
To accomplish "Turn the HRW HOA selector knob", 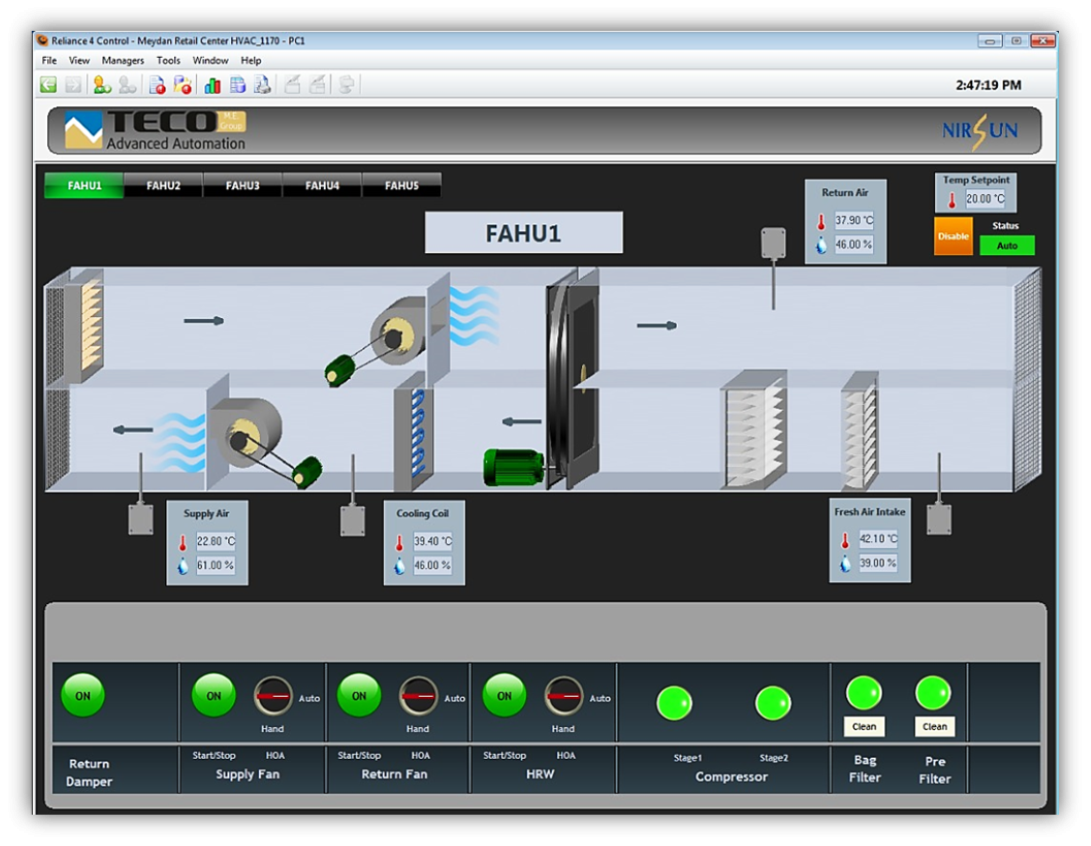I will click(564, 696).
